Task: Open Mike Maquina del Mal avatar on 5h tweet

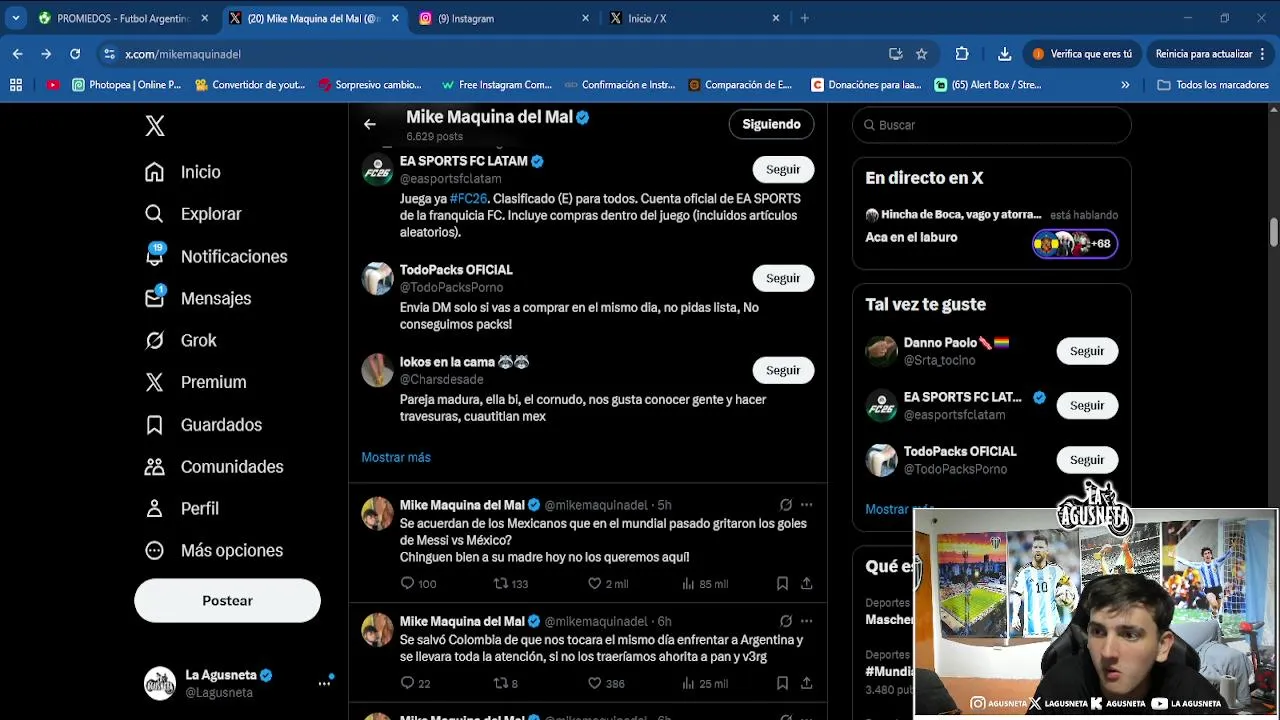Action: [377, 514]
